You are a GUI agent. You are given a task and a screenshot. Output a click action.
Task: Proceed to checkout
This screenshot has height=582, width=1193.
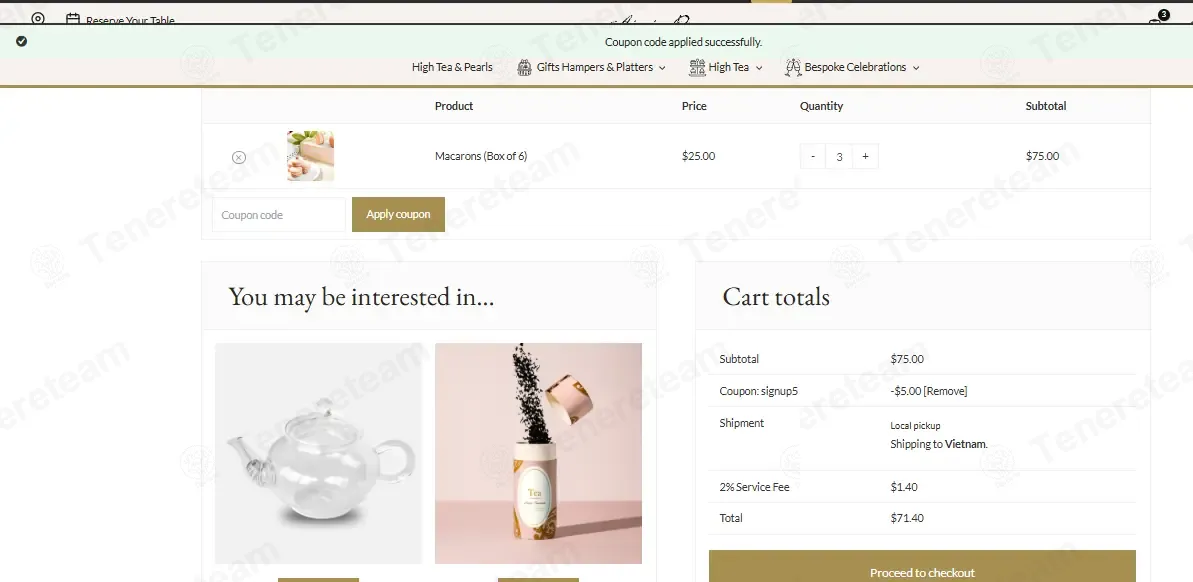(922, 567)
